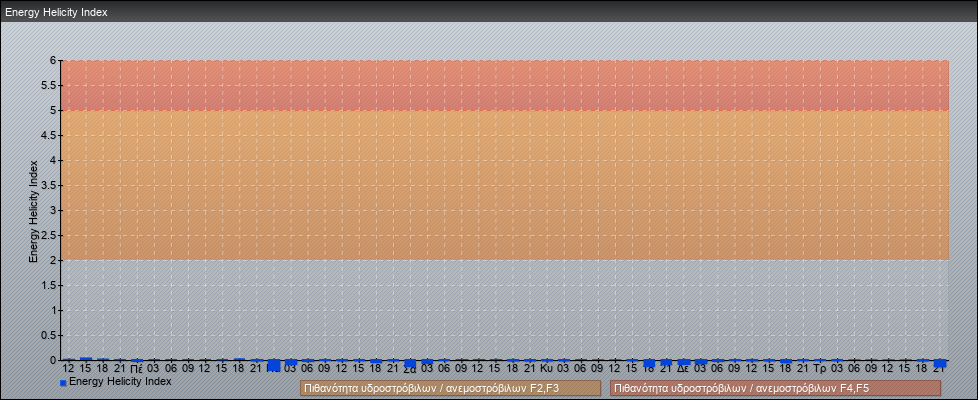Select the F4,F5 tornado probability legend box
The width and height of the screenshot is (978, 400).
click(x=775, y=388)
